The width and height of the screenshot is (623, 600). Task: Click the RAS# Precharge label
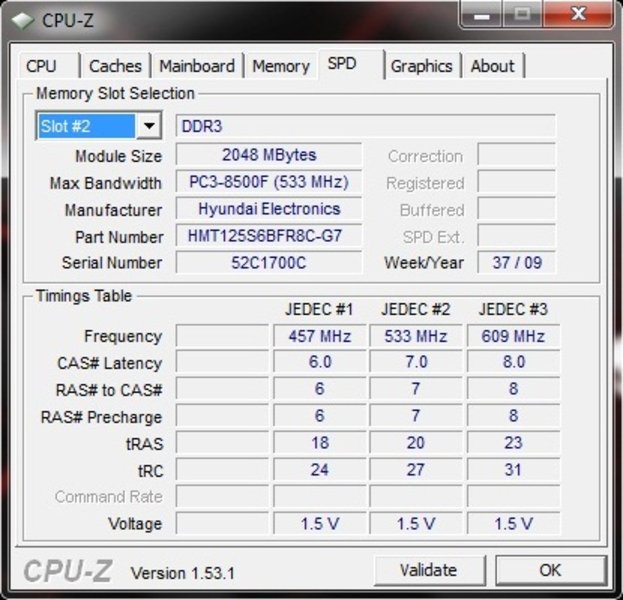click(x=101, y=417)
